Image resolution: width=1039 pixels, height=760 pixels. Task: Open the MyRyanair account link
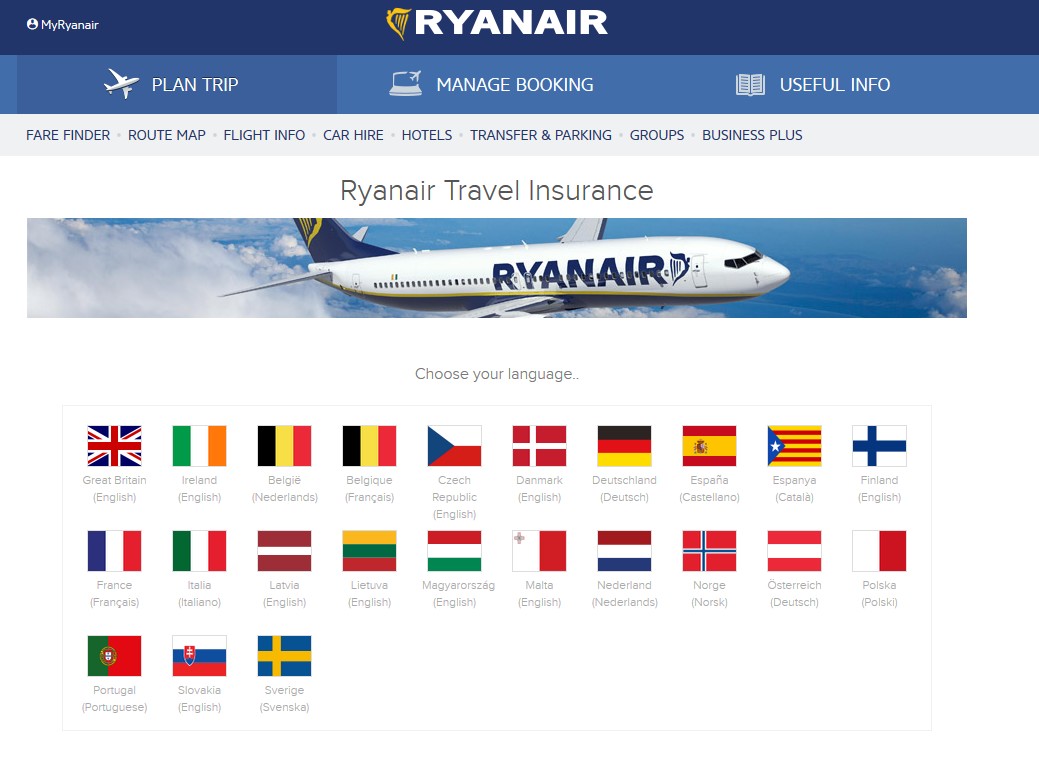[63, 25]
